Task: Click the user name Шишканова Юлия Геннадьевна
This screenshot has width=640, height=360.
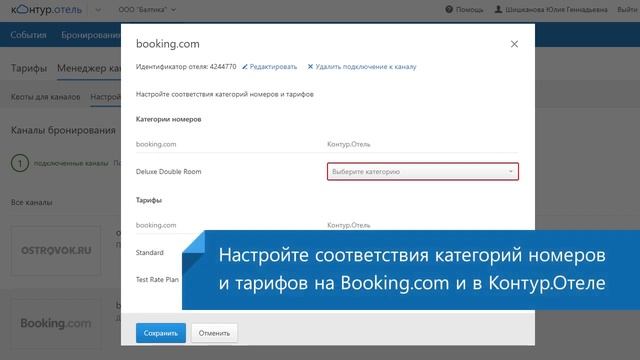Action: [x=556, y=9]
